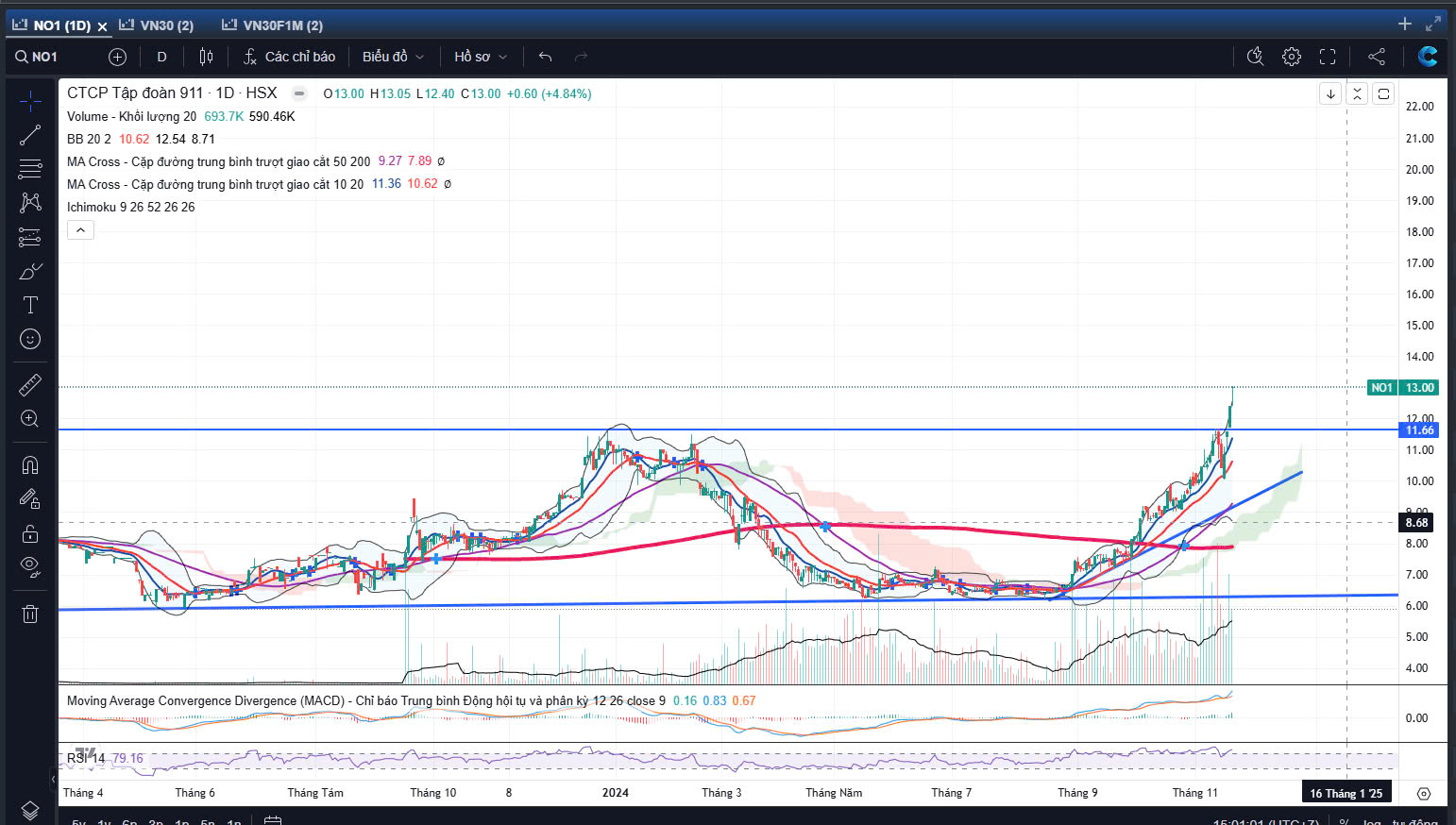Click the trash remove drawings icon
1456x825 pixels.
point(30,614)
